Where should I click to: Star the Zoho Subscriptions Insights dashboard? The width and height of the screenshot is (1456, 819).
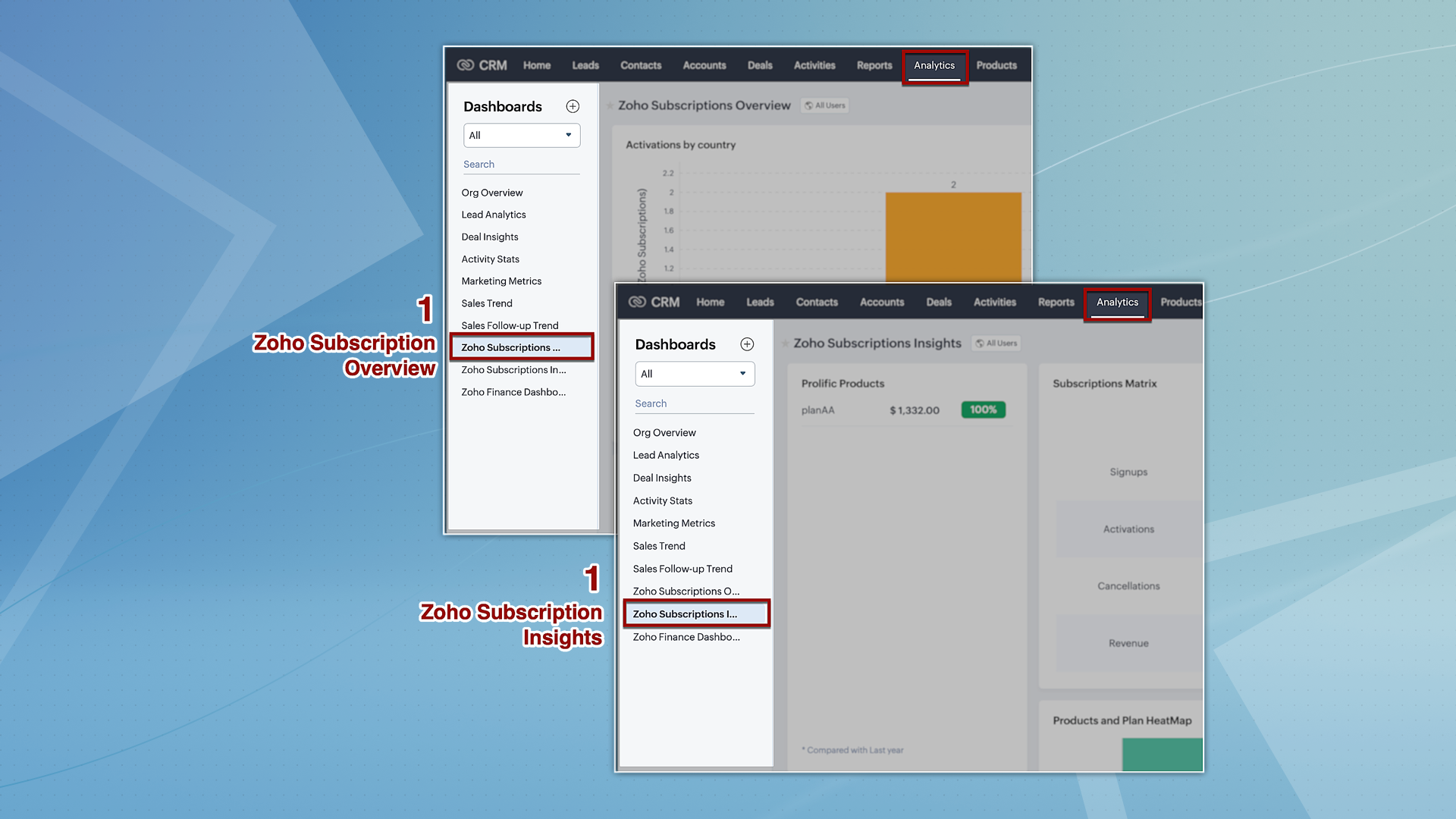786,344
